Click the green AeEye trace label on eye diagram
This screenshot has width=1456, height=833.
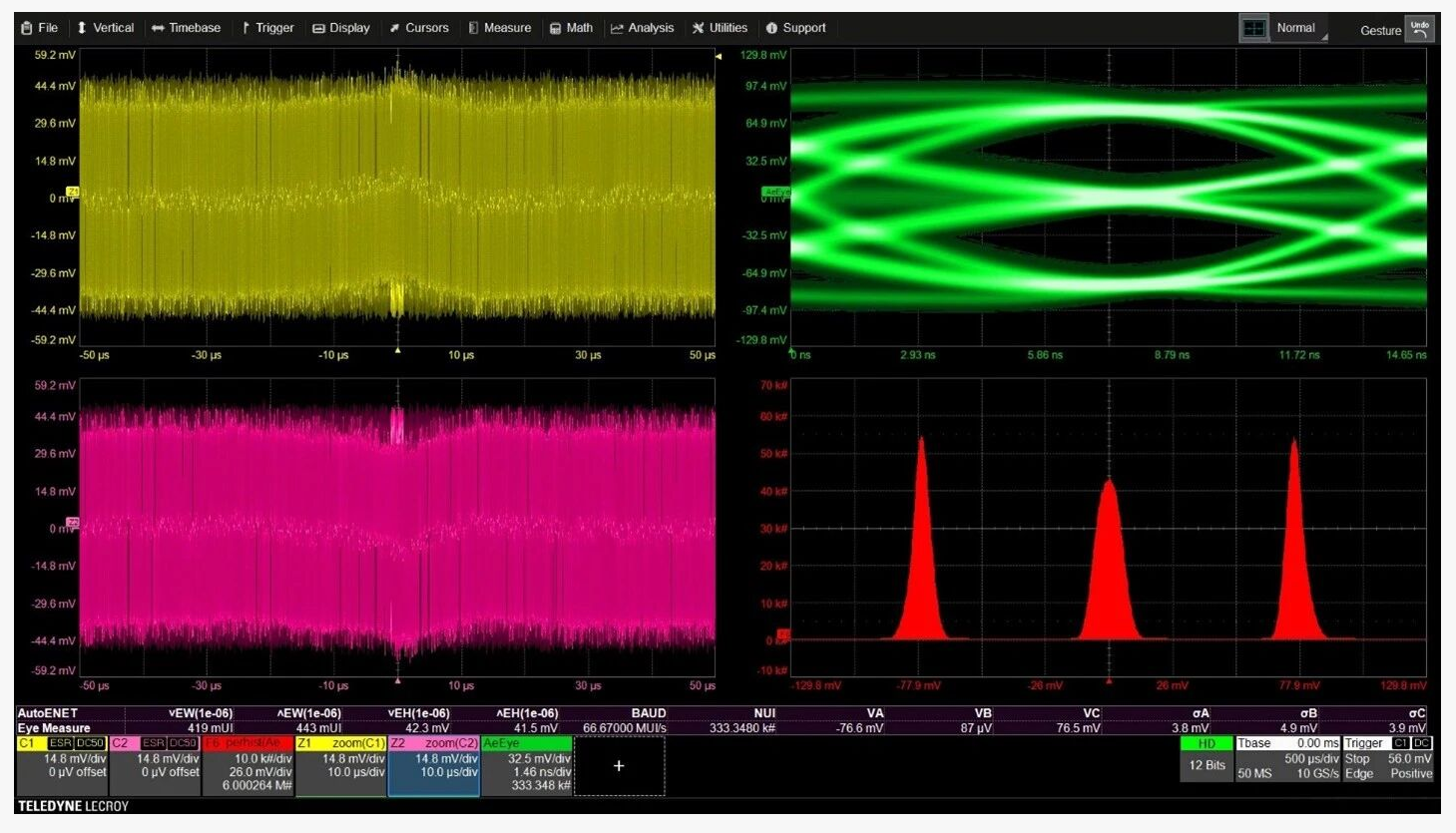pyautogui.click(x=775, y=192)
